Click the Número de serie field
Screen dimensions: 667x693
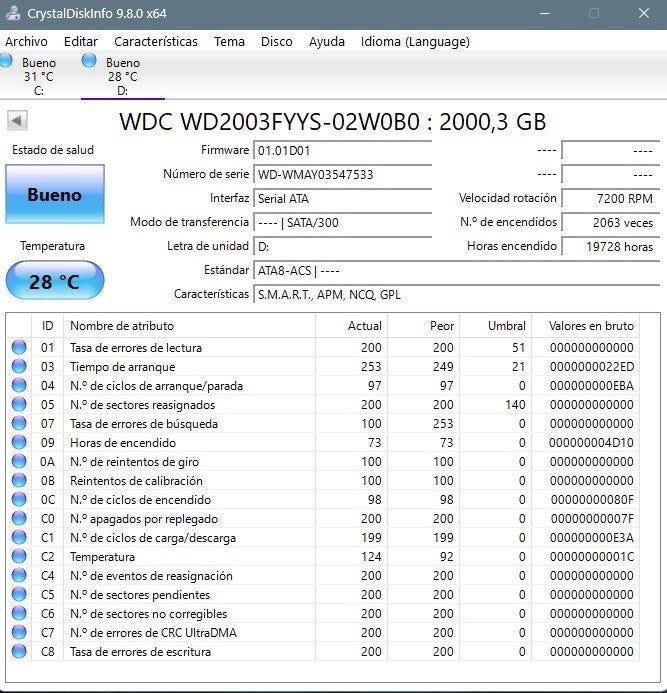point(343,175)
